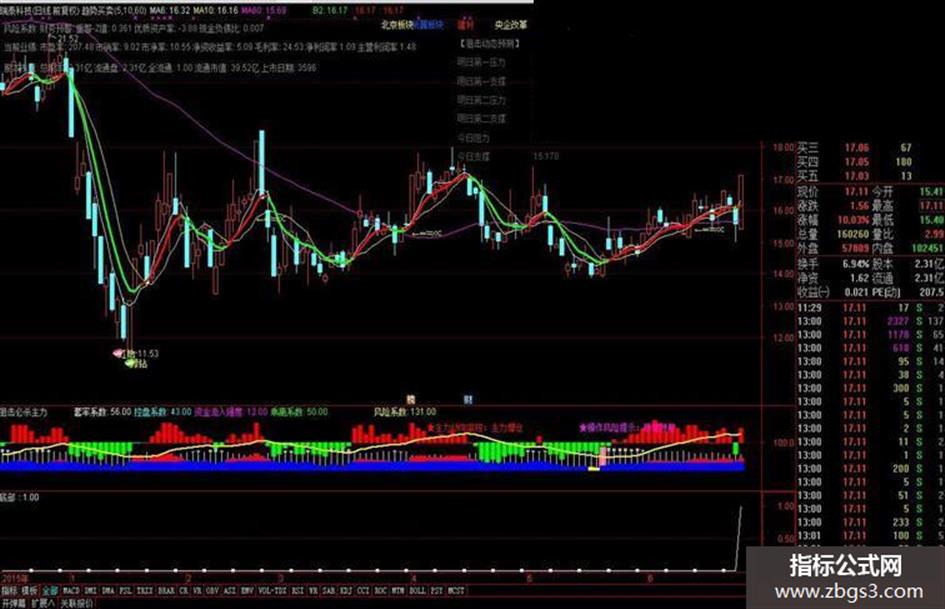Click the 外盘 value 57809

pos(856,248)
